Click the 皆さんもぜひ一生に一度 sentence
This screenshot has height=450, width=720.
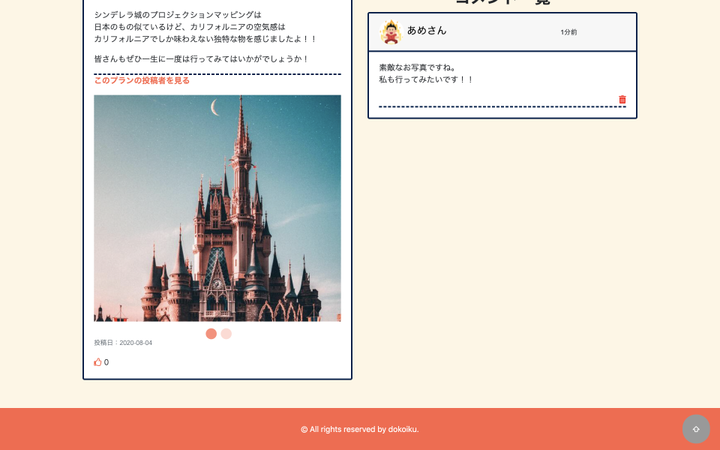(201, 59)
